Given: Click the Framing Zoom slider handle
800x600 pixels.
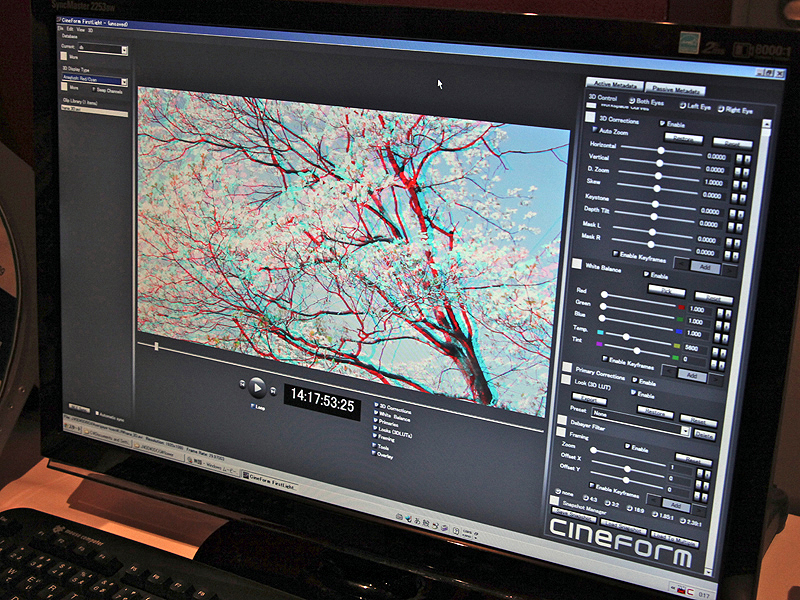Looking at the screenshot, I should [593, 450].
